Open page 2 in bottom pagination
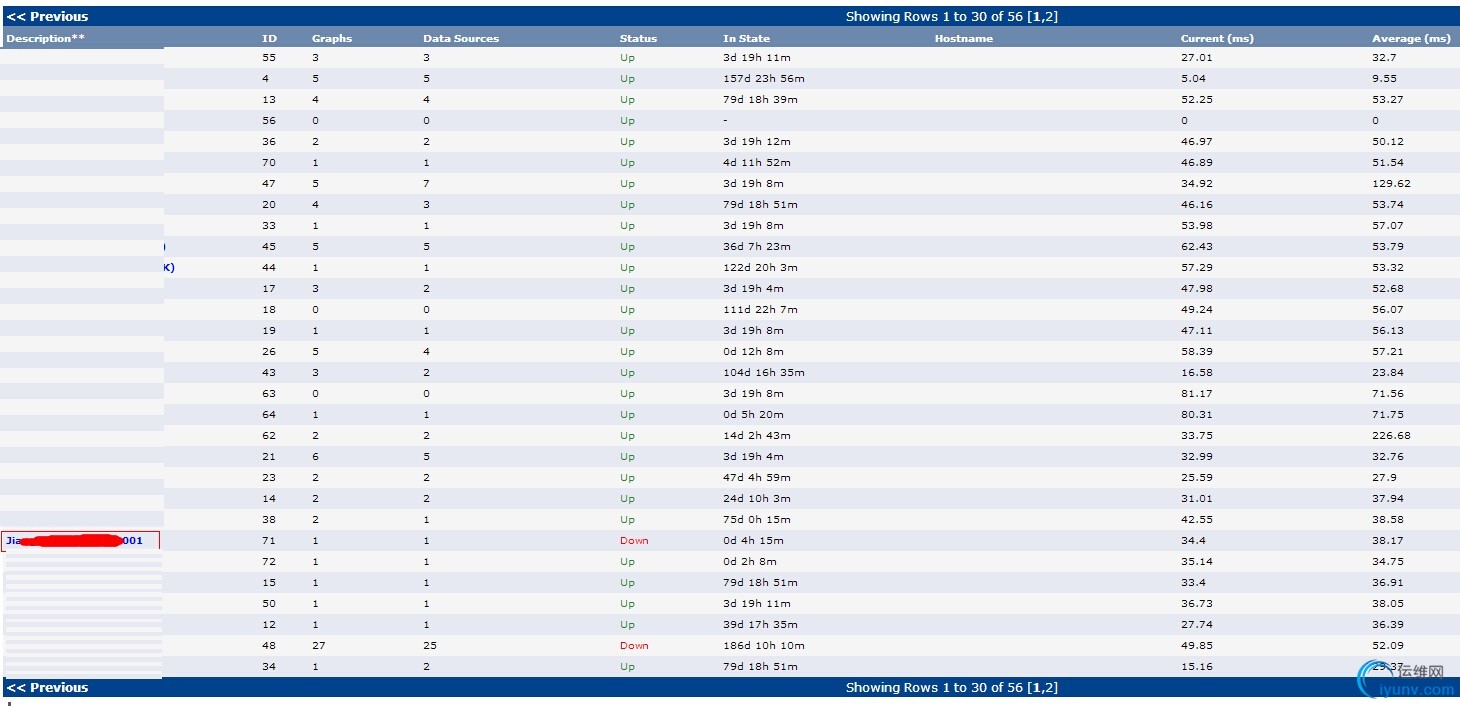This screenshot has width=1460, height=706. [1050, 687]
